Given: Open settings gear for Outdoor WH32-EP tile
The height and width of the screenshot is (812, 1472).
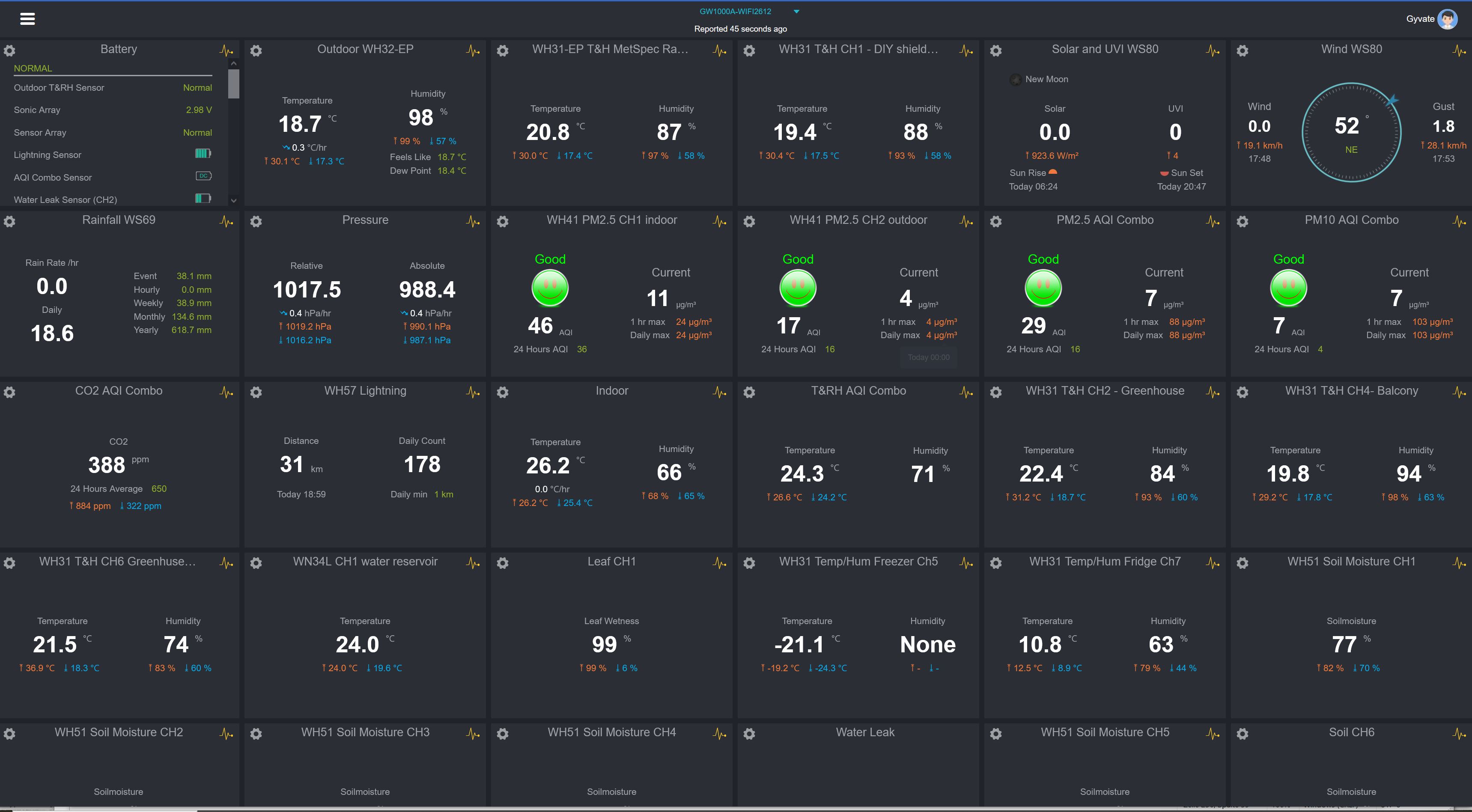Looking at the screenshot, I should (256, 51).
